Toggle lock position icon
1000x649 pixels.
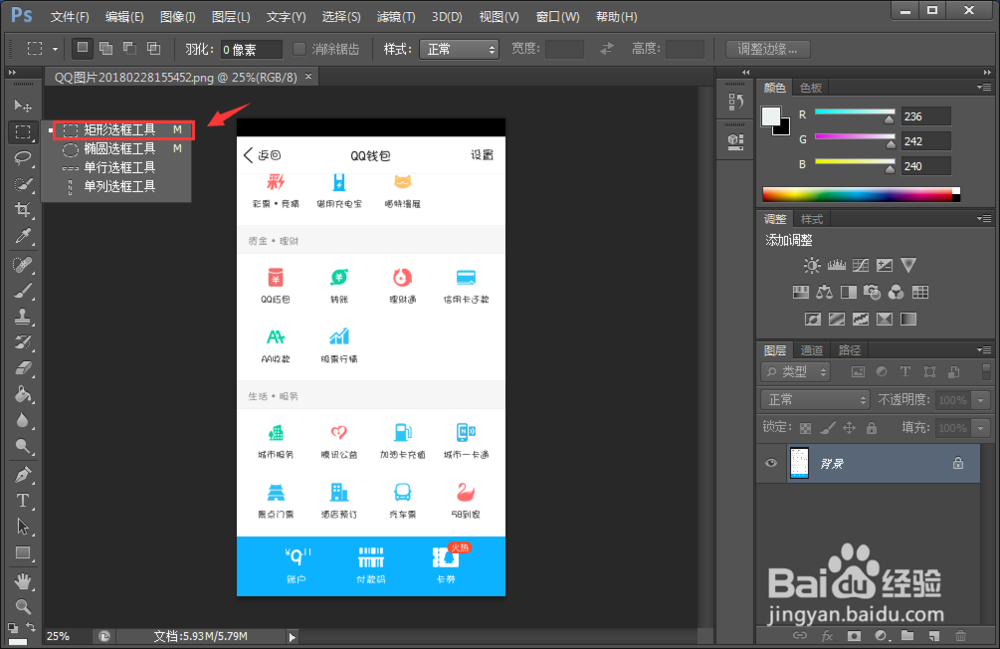tap(849, 428)
